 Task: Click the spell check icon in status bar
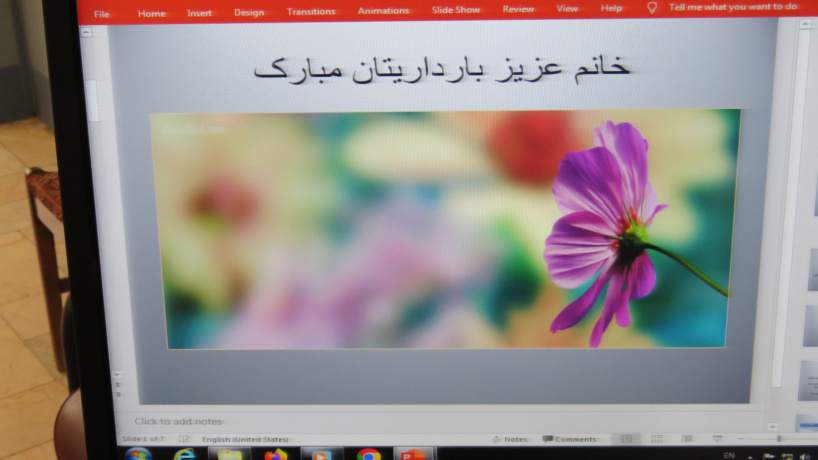click(x=184, y=439)
